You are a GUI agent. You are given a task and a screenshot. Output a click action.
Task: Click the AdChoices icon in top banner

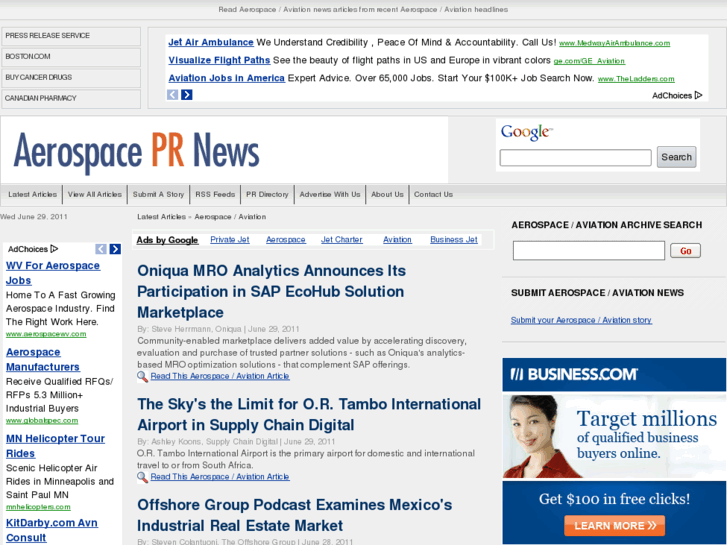[698, 95]
